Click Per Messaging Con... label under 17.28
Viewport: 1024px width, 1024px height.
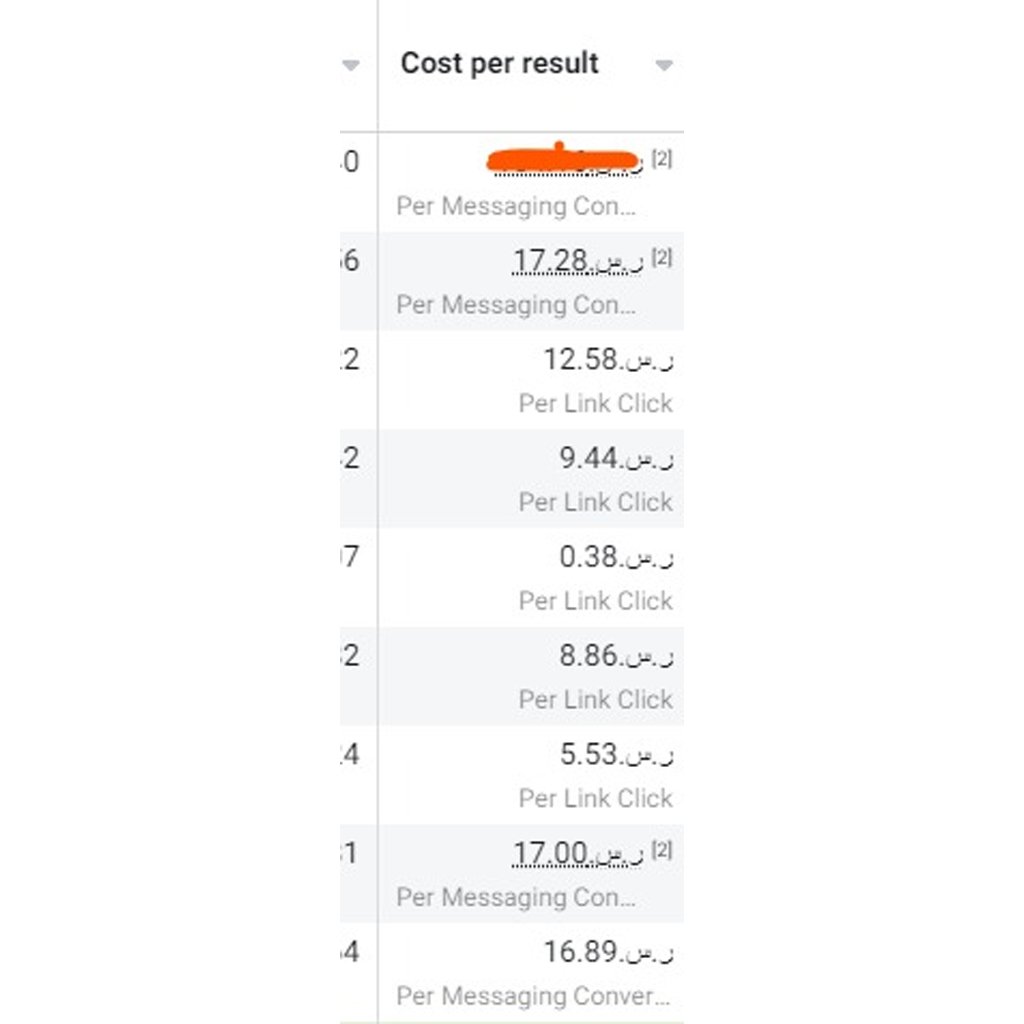(x=516, y=305)
